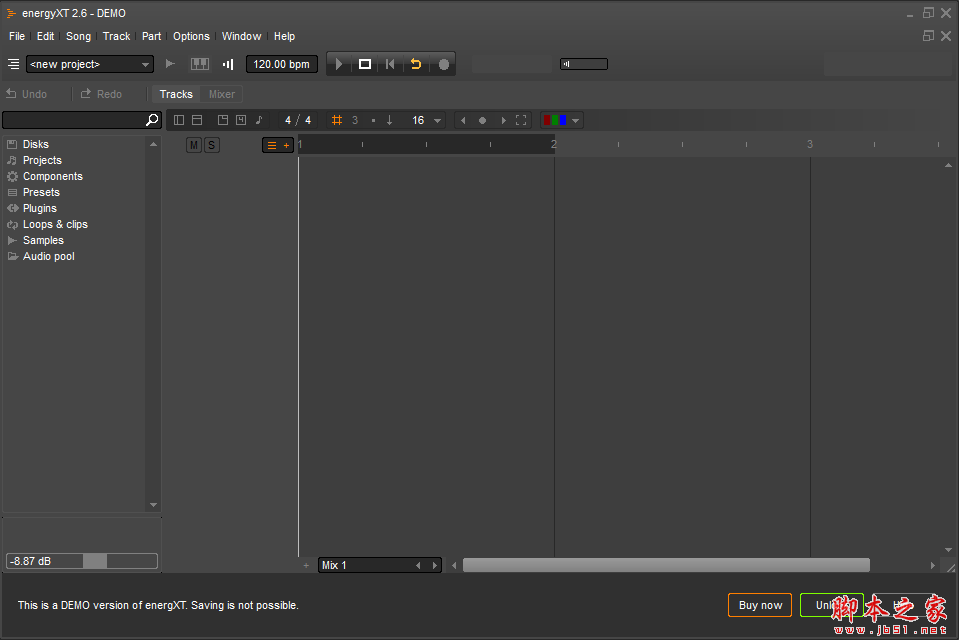Select Loops & clips in browser

(55, 224)
